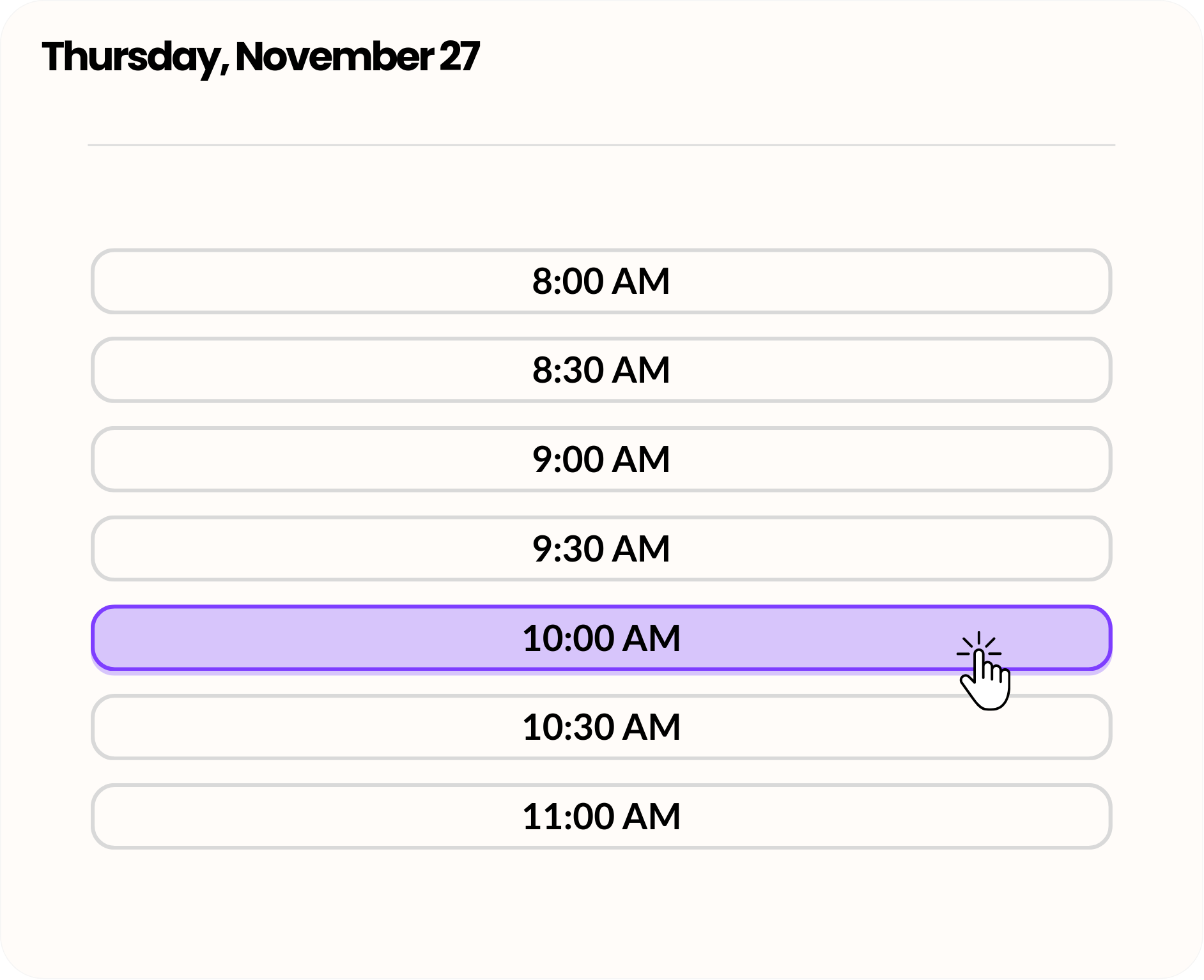
Task: Select the earliest available morning slot
Action: point(601,281)
